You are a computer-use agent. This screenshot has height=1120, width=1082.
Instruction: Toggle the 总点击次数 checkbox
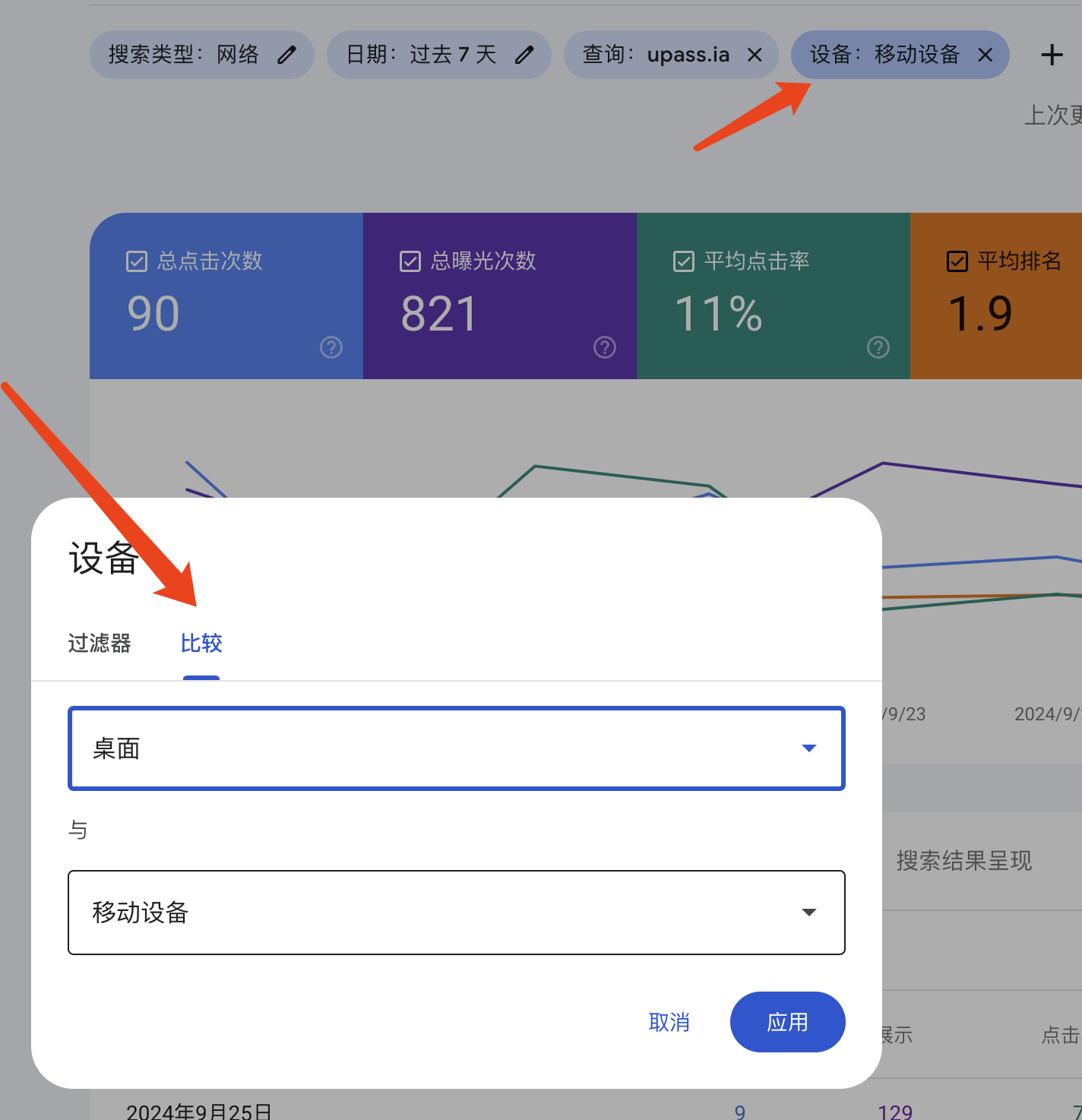pos(137,261)
